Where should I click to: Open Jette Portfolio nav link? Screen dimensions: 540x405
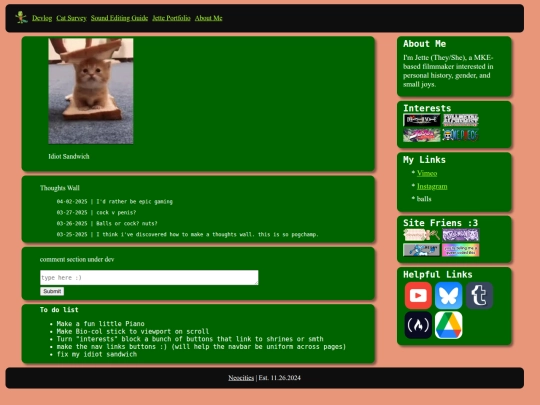tap(171, 18)
